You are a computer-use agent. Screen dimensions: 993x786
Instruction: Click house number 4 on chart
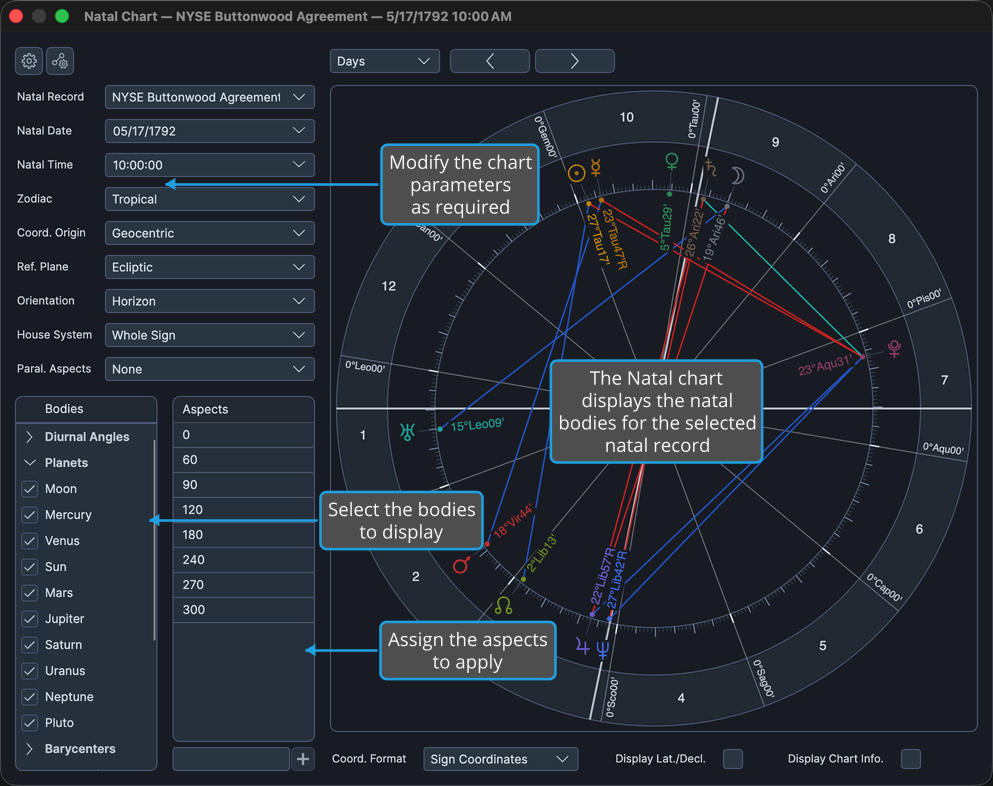tap(681, 698)
